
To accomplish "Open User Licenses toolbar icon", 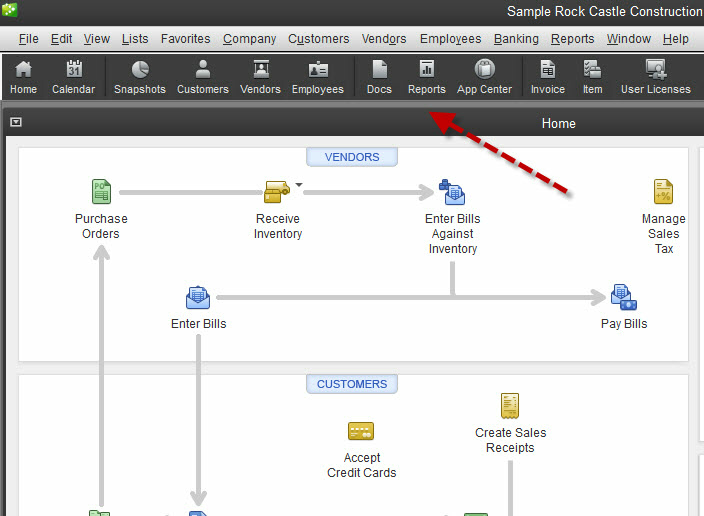I will (x=656, y=77).
